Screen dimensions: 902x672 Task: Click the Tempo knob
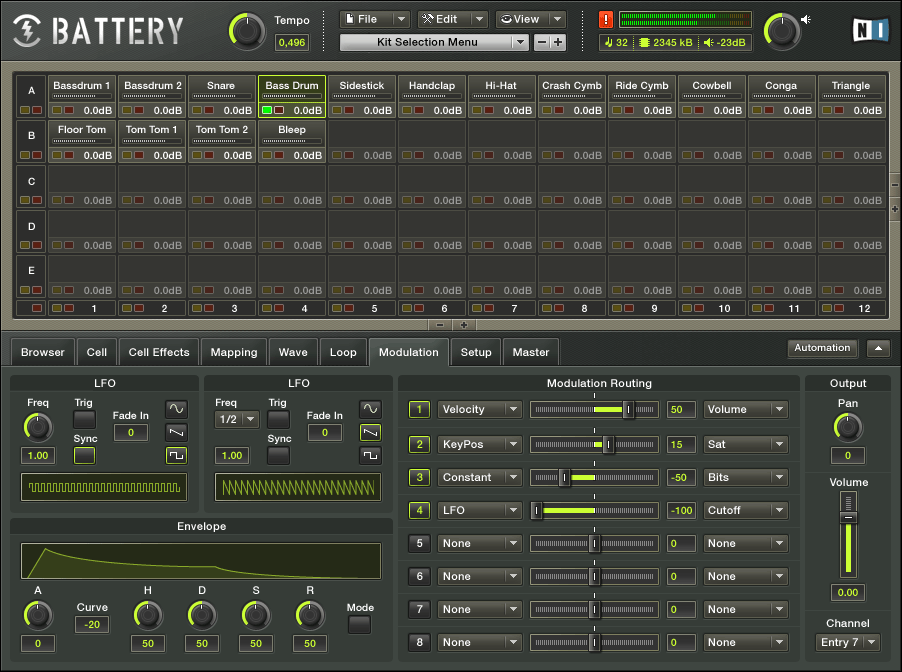pyautogui.click(x=247, y=31)
